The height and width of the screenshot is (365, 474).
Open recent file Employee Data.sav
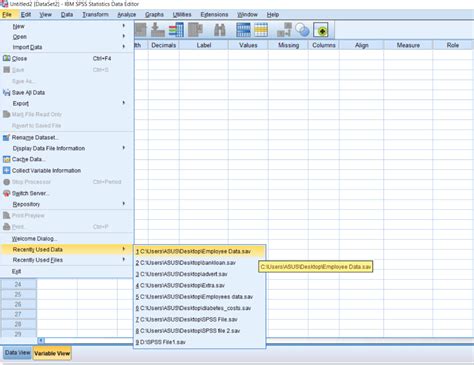(x=199, y=251)
